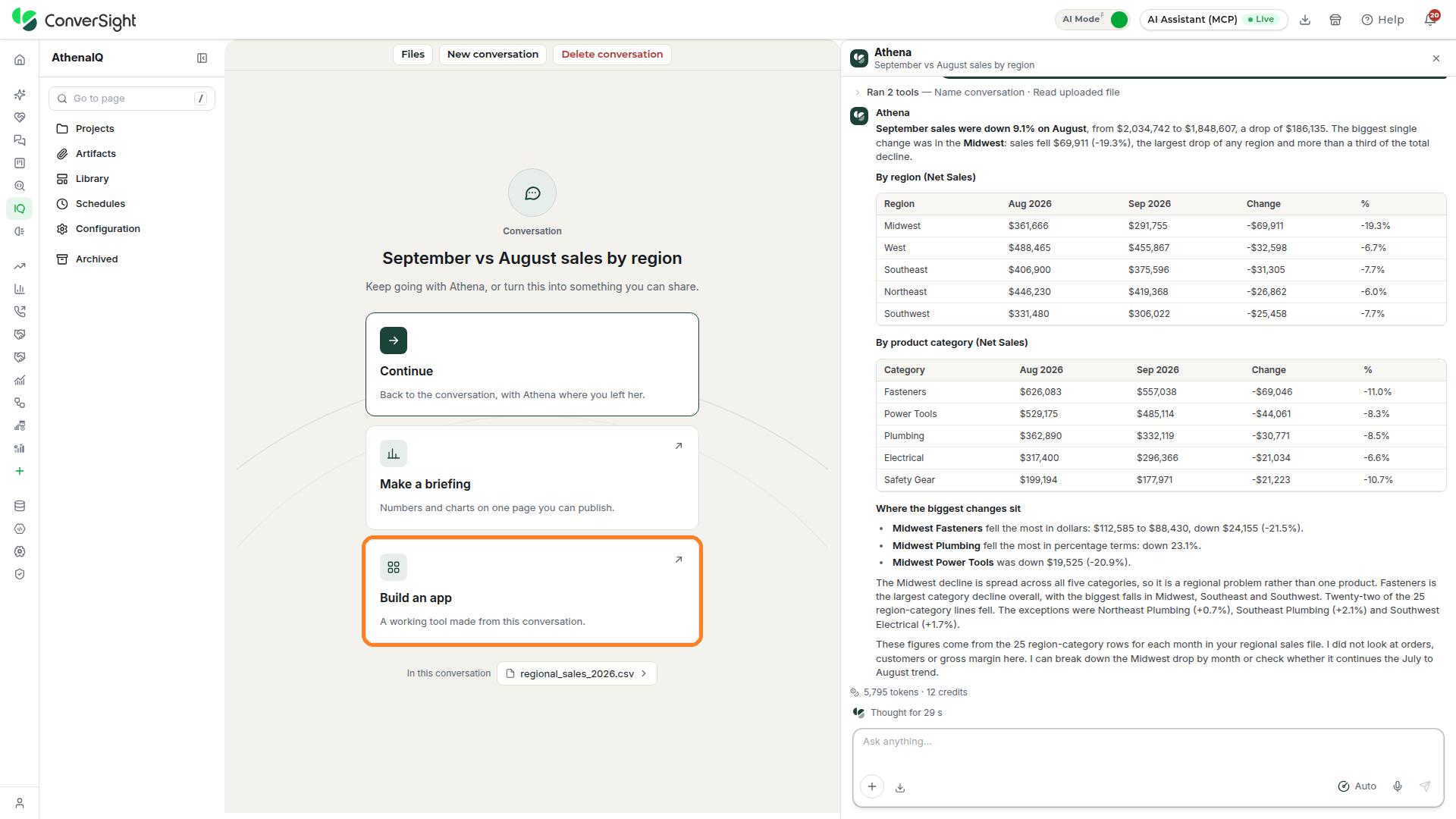Close the Athena chat panel
Screen dimensions: 1456x819
point(1436,58)
